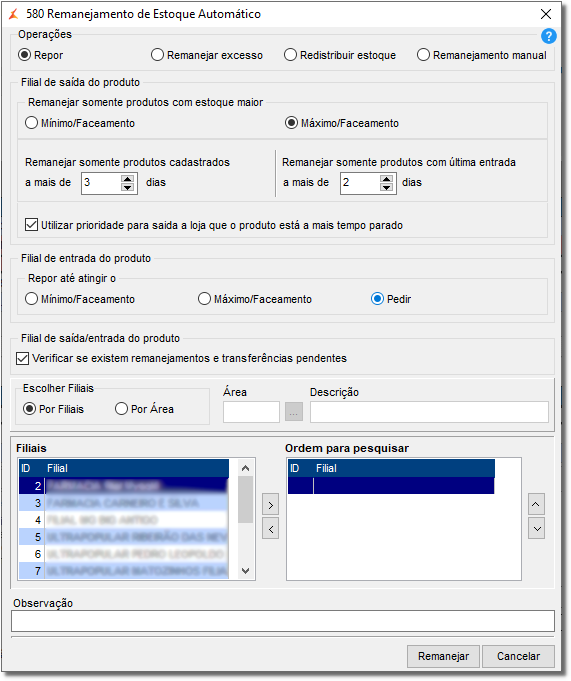Open the Área lookup ellipsis button
This screenshot has width=571, height=681.
(x=294, y=412)
